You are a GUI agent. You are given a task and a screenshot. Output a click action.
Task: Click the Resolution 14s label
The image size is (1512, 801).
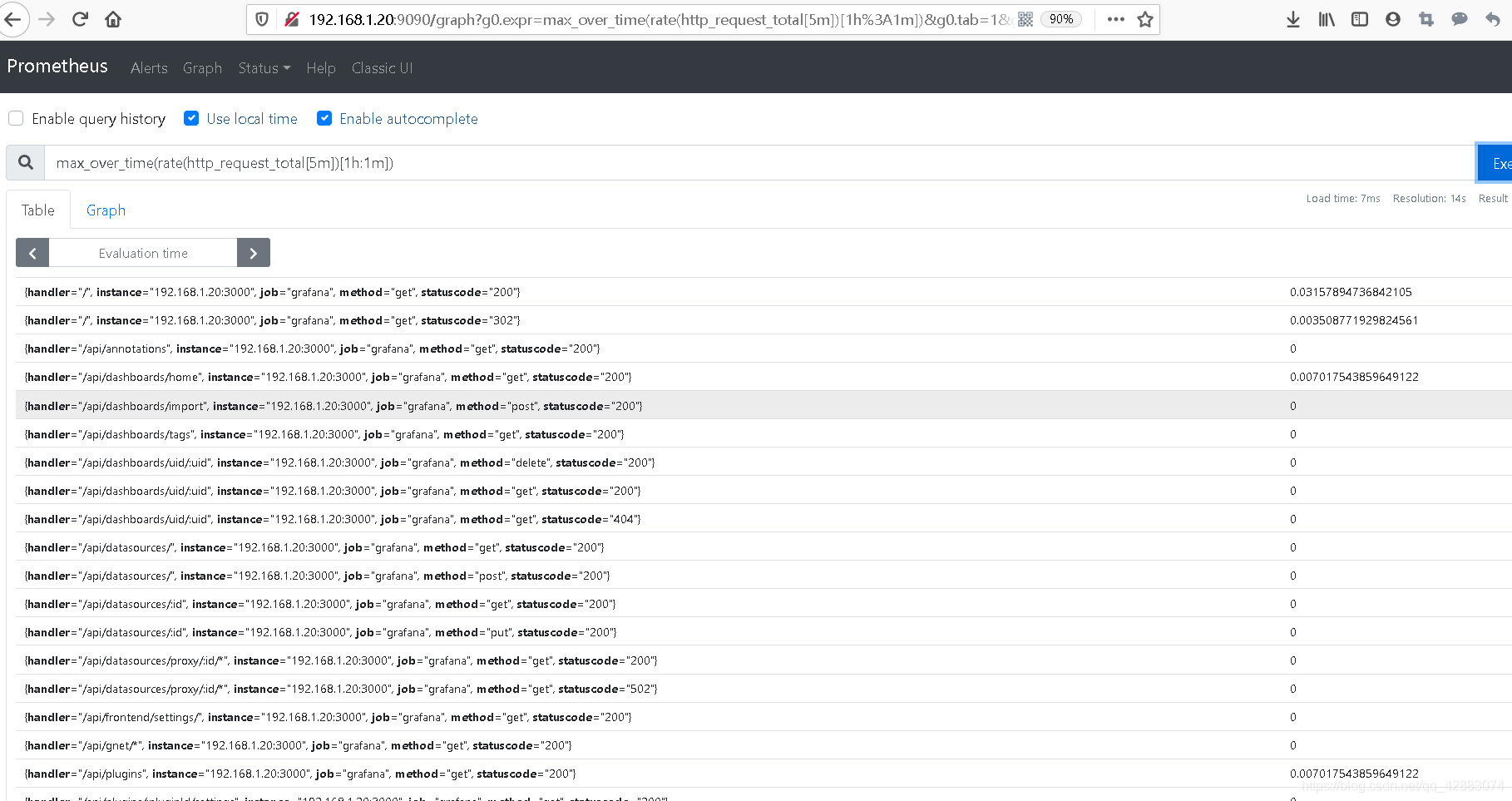tap(1430, 198)
